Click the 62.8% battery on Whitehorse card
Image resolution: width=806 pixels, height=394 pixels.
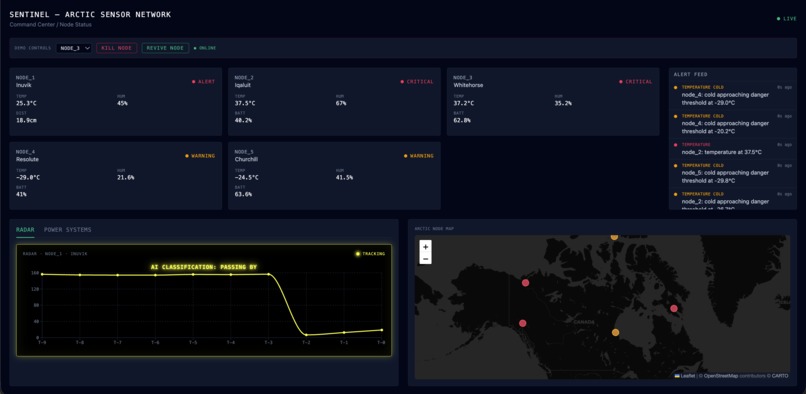point(462,120)
